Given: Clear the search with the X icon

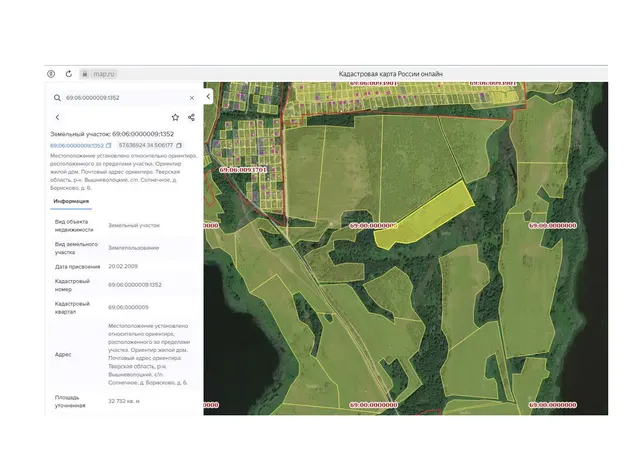Looking at the screenshot, I should pos(192,98).
